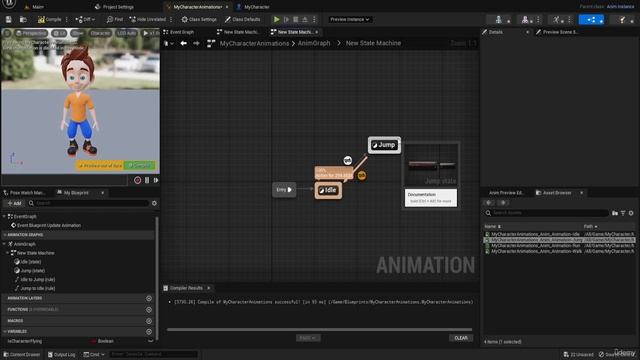The height and width of the screenshot is (360, 640).
Task: Switch to Skeleton editor mode icon
Action: (499, 19)
